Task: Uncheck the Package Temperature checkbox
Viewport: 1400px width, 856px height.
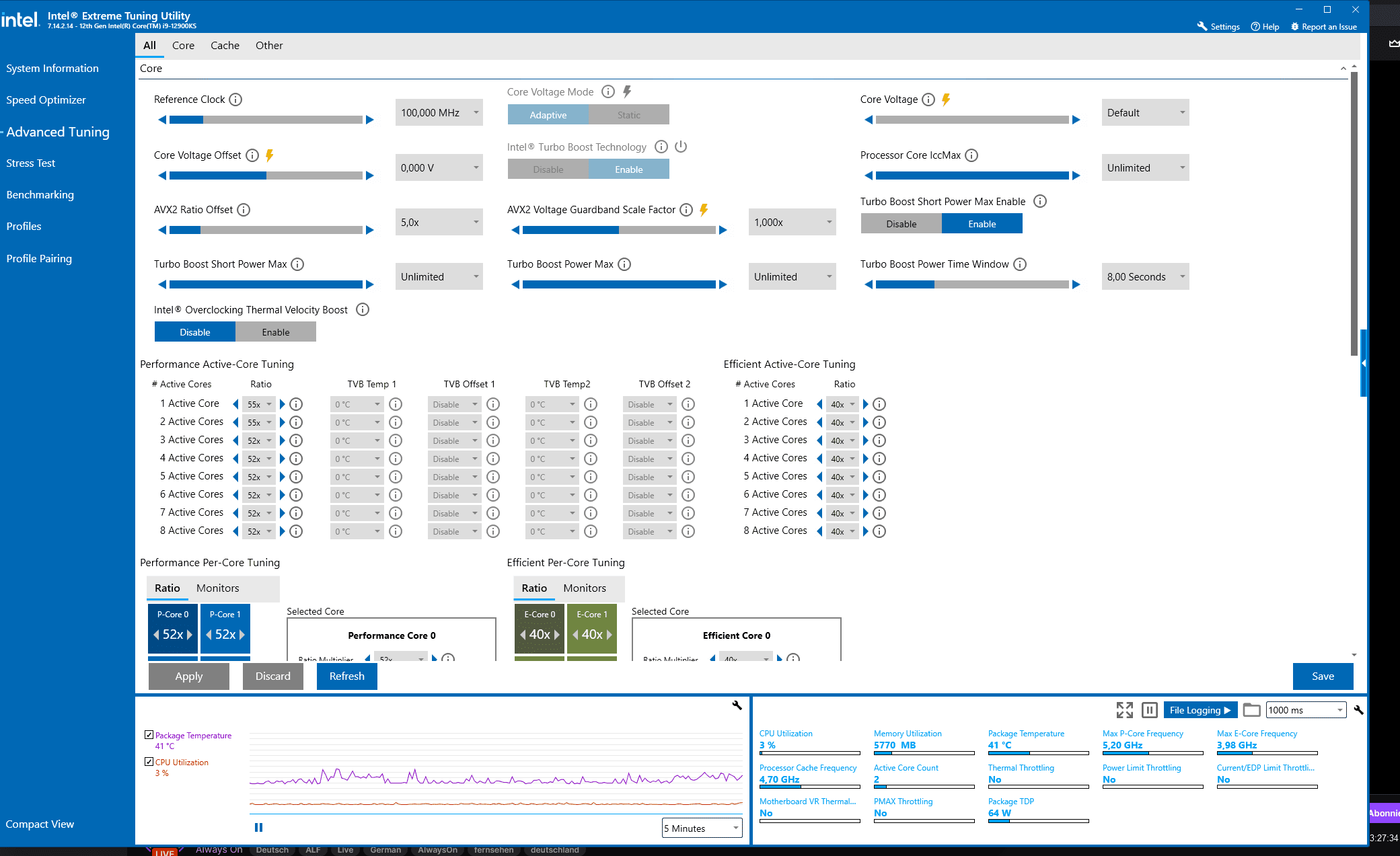Action: click(x=149, y=735)
